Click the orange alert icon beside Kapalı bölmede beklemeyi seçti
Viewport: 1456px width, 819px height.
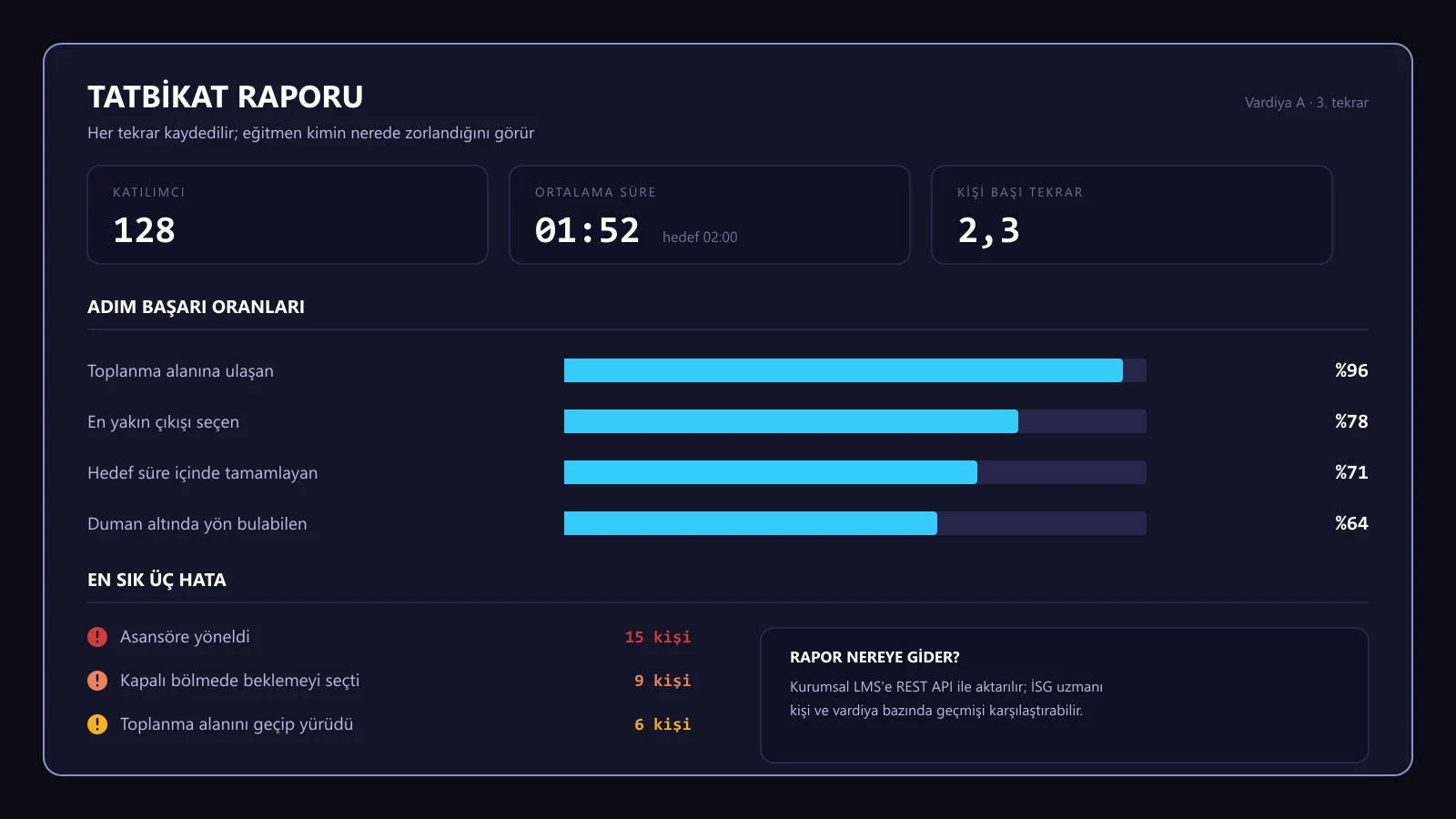tap(97, 681)
